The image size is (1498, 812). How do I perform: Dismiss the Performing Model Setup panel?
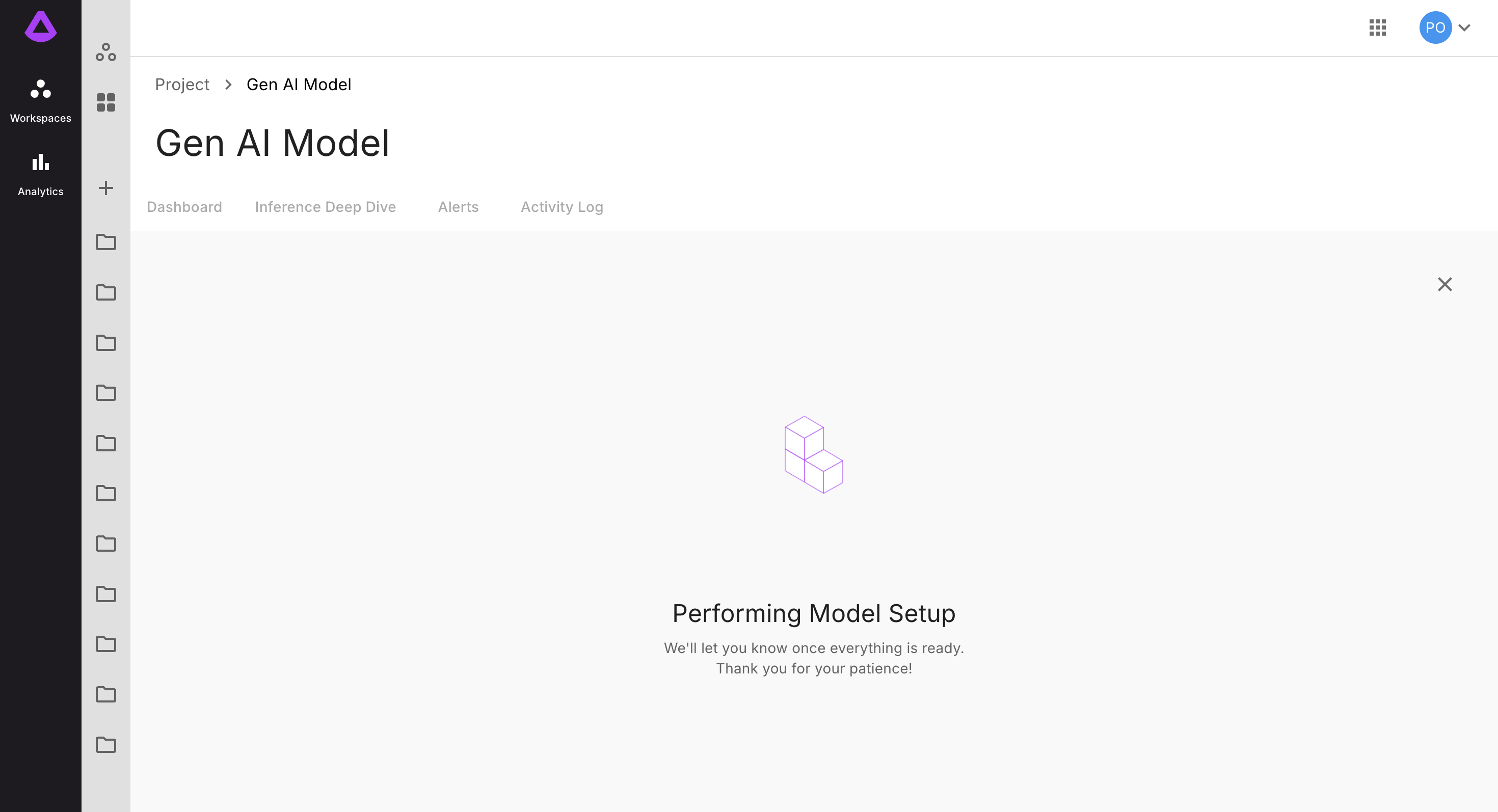[1444, 284]
